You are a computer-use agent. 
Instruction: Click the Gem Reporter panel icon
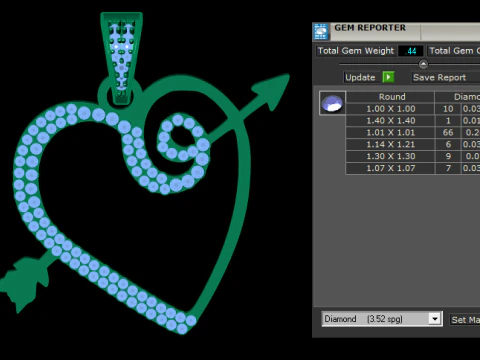coord(321,32)
